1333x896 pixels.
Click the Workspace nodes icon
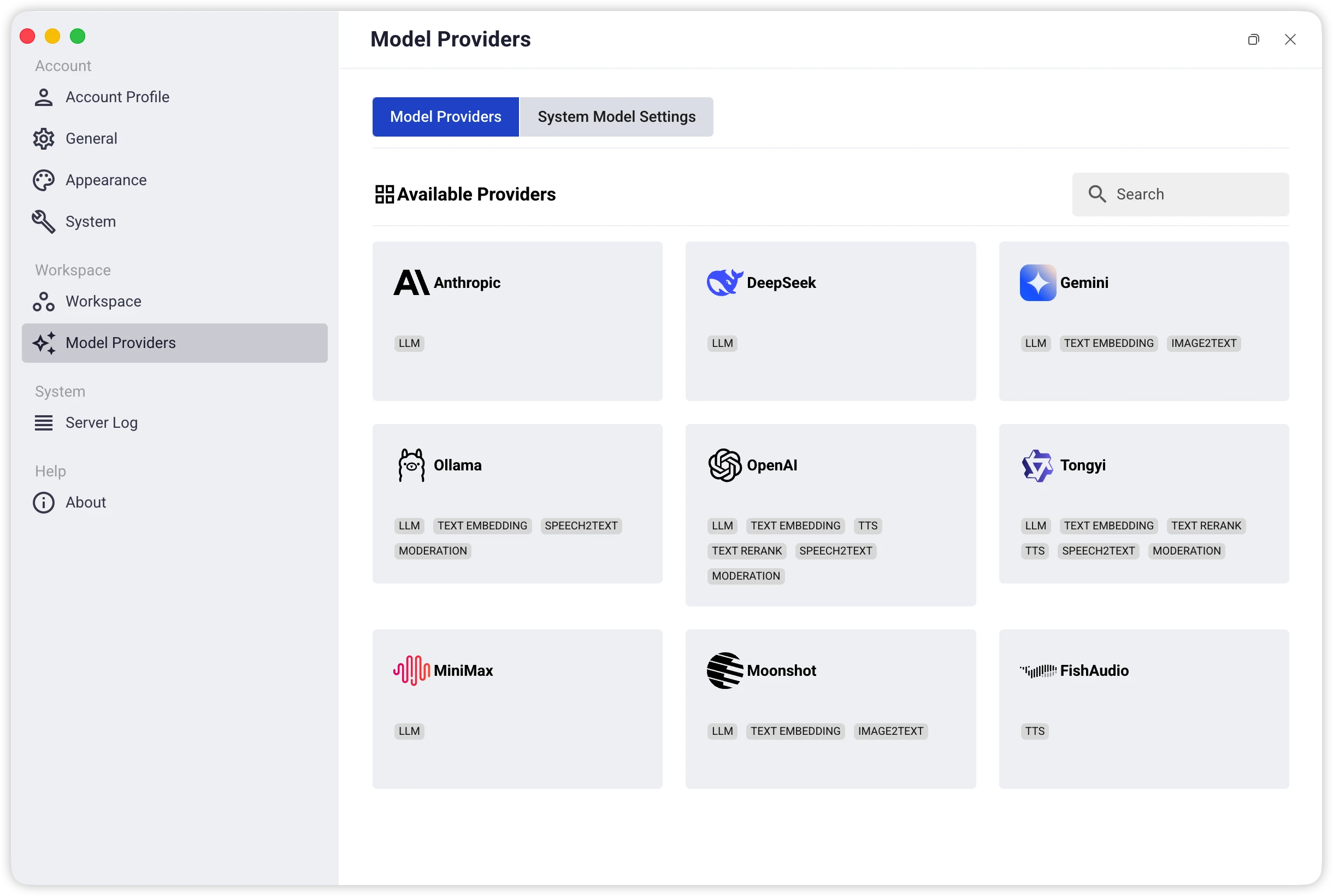43,302
